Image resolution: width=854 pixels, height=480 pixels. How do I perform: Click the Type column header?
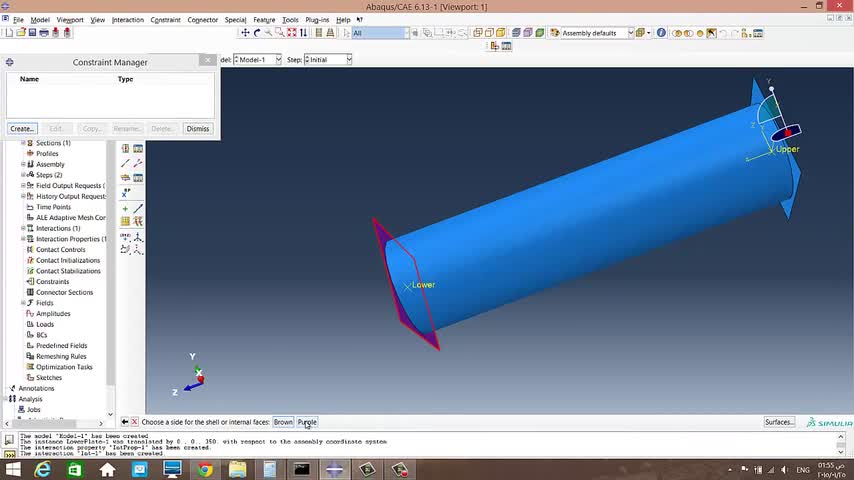125,79
